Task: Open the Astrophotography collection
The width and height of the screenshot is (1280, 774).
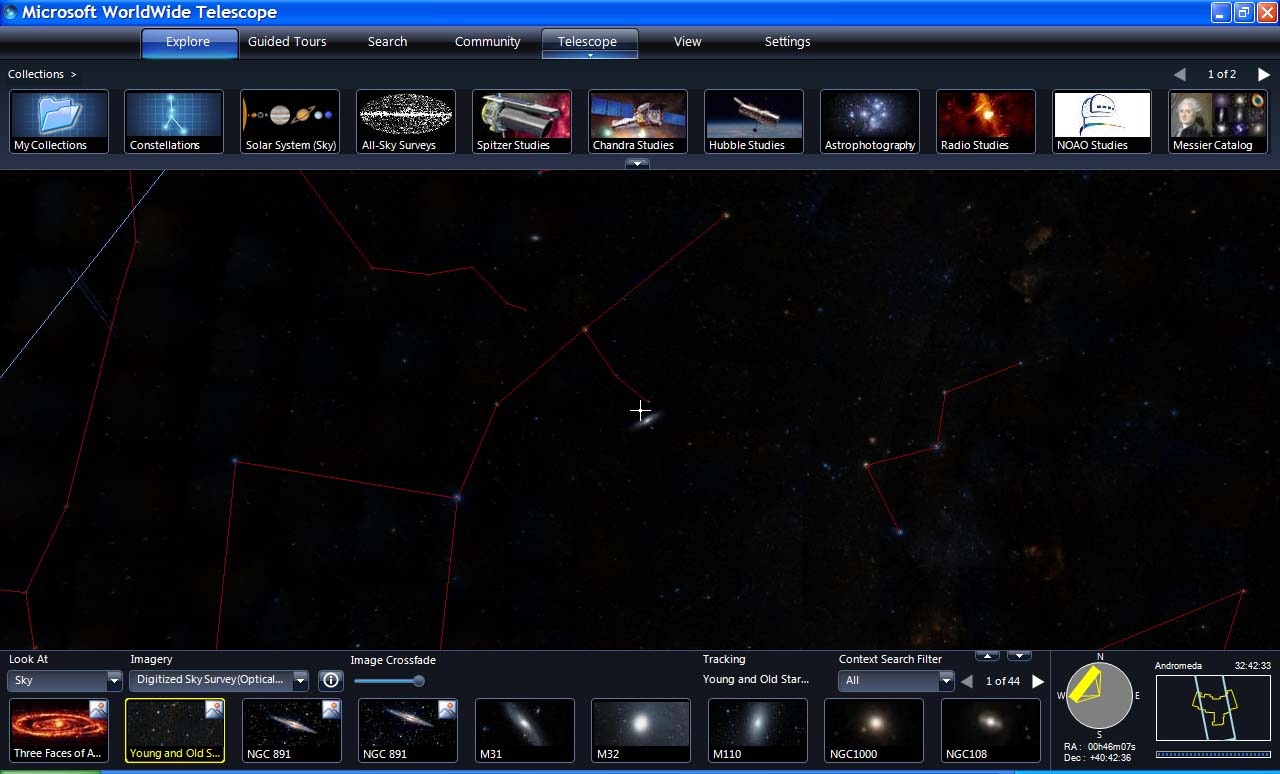Action: click(870, 122)
